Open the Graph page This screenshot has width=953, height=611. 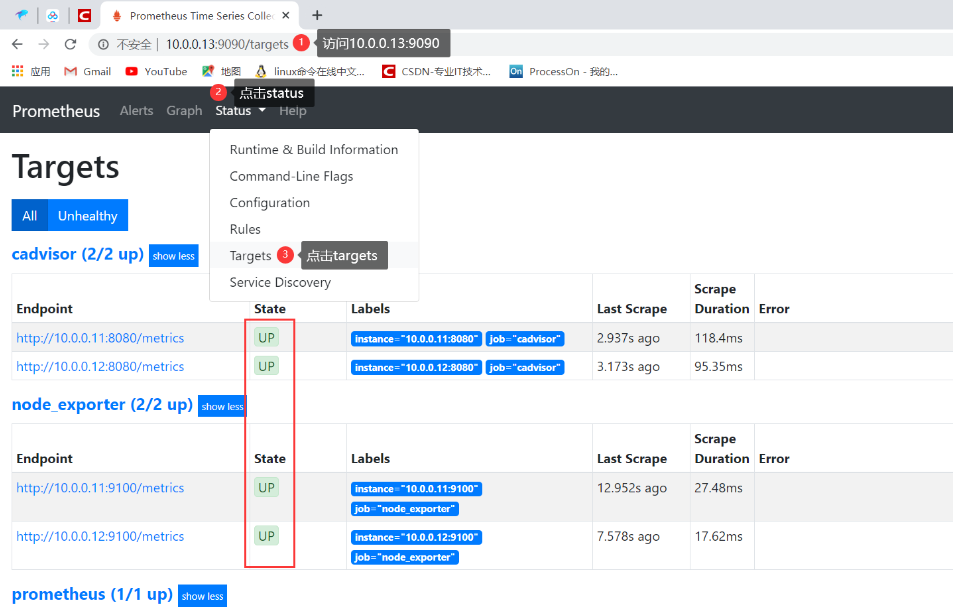[x=184, y=111]
